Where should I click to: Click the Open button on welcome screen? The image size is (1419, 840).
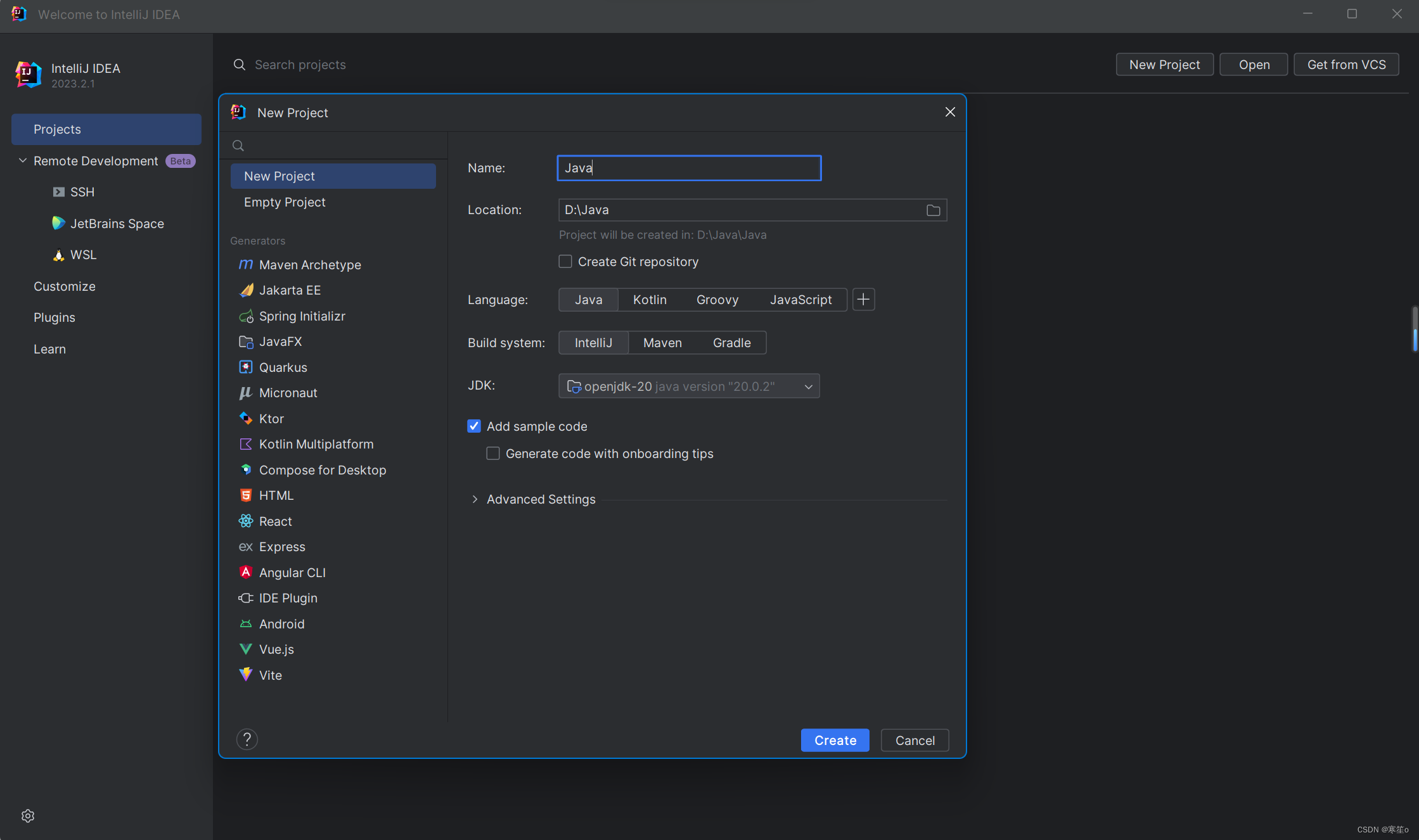[x=1254, y=65]
